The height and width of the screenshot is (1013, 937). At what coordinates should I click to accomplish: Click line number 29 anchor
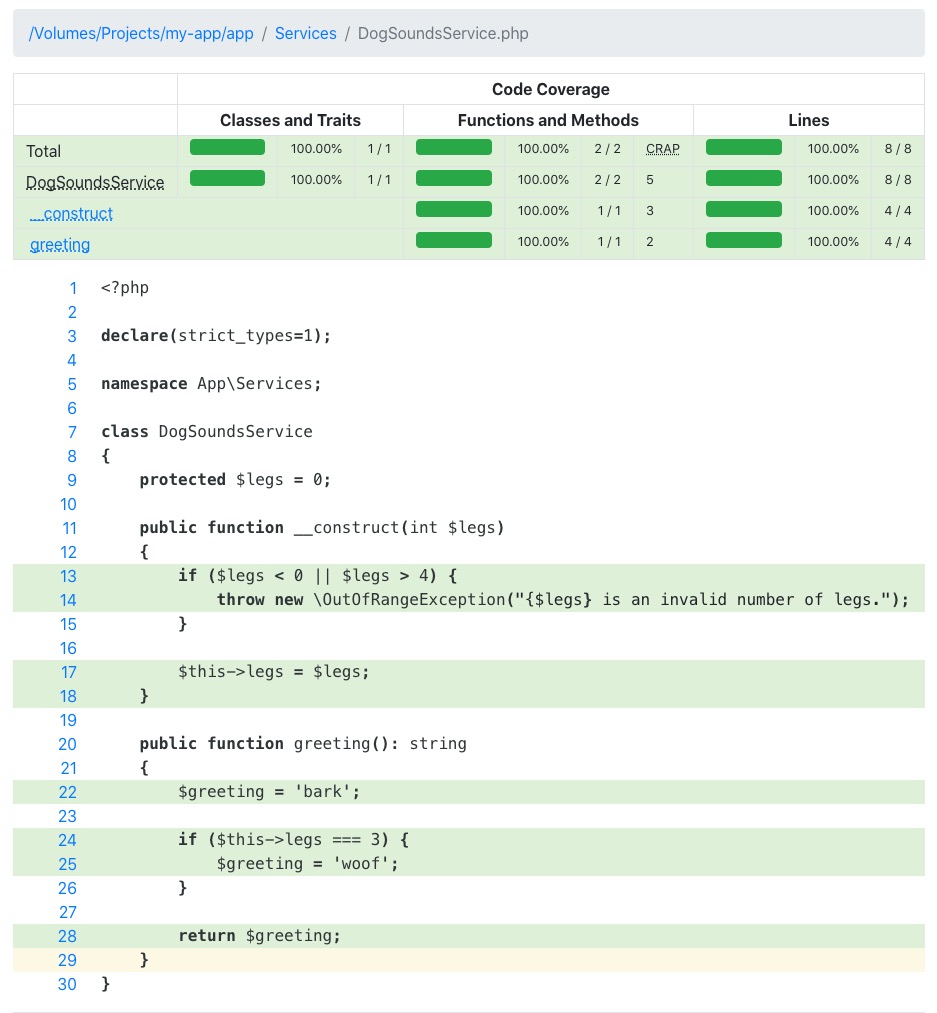pyautogui.click(x=68, y=960)
